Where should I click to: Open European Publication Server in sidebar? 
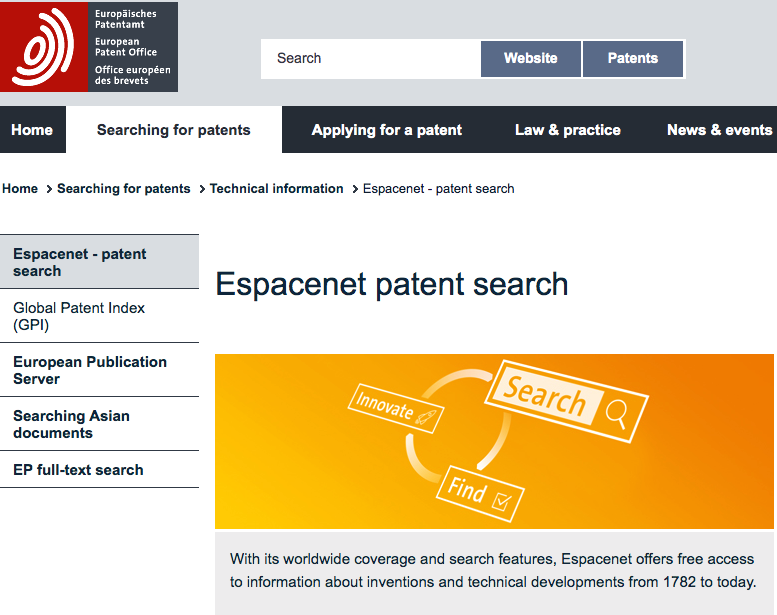click(x=90, y=370)
